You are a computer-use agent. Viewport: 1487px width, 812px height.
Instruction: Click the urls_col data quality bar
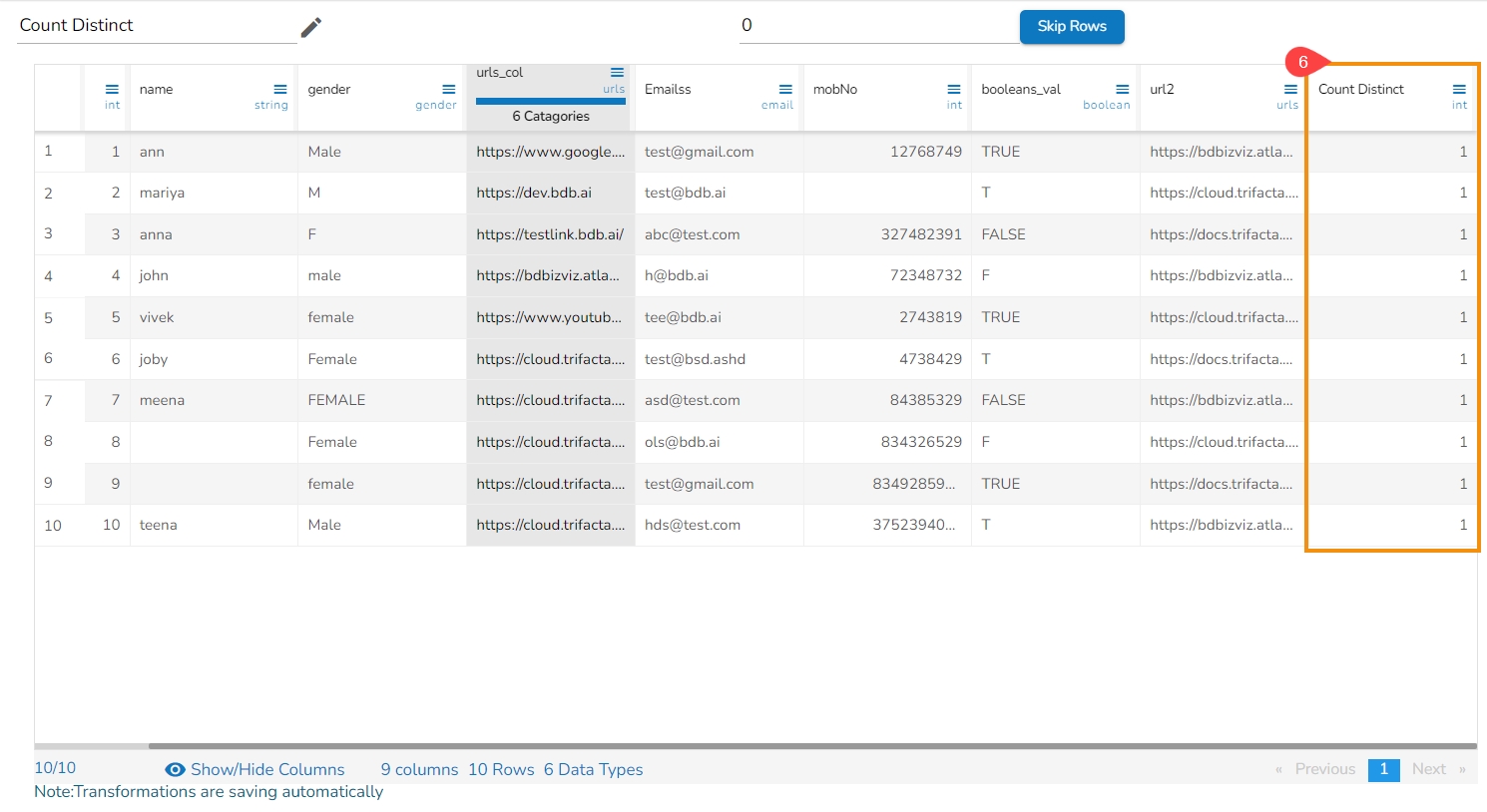(550, 101)
